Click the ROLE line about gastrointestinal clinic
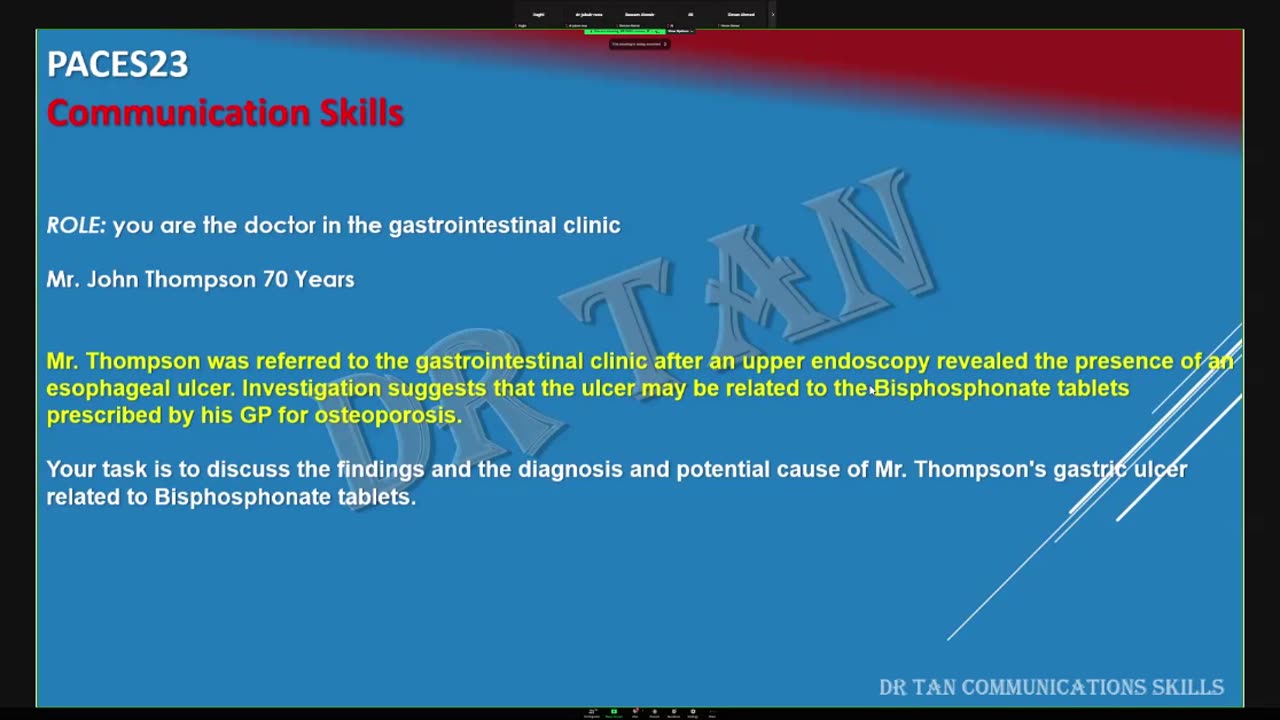Screen dimensions: 1280x720 (333, 225)
